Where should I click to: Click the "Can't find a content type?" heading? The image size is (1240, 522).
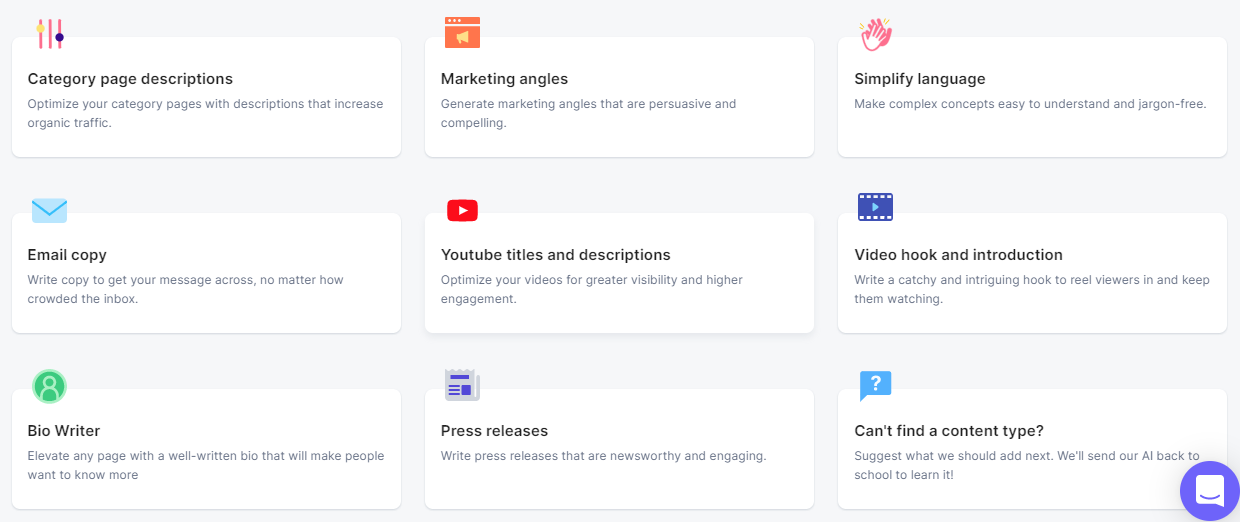[x=948, y=431]
